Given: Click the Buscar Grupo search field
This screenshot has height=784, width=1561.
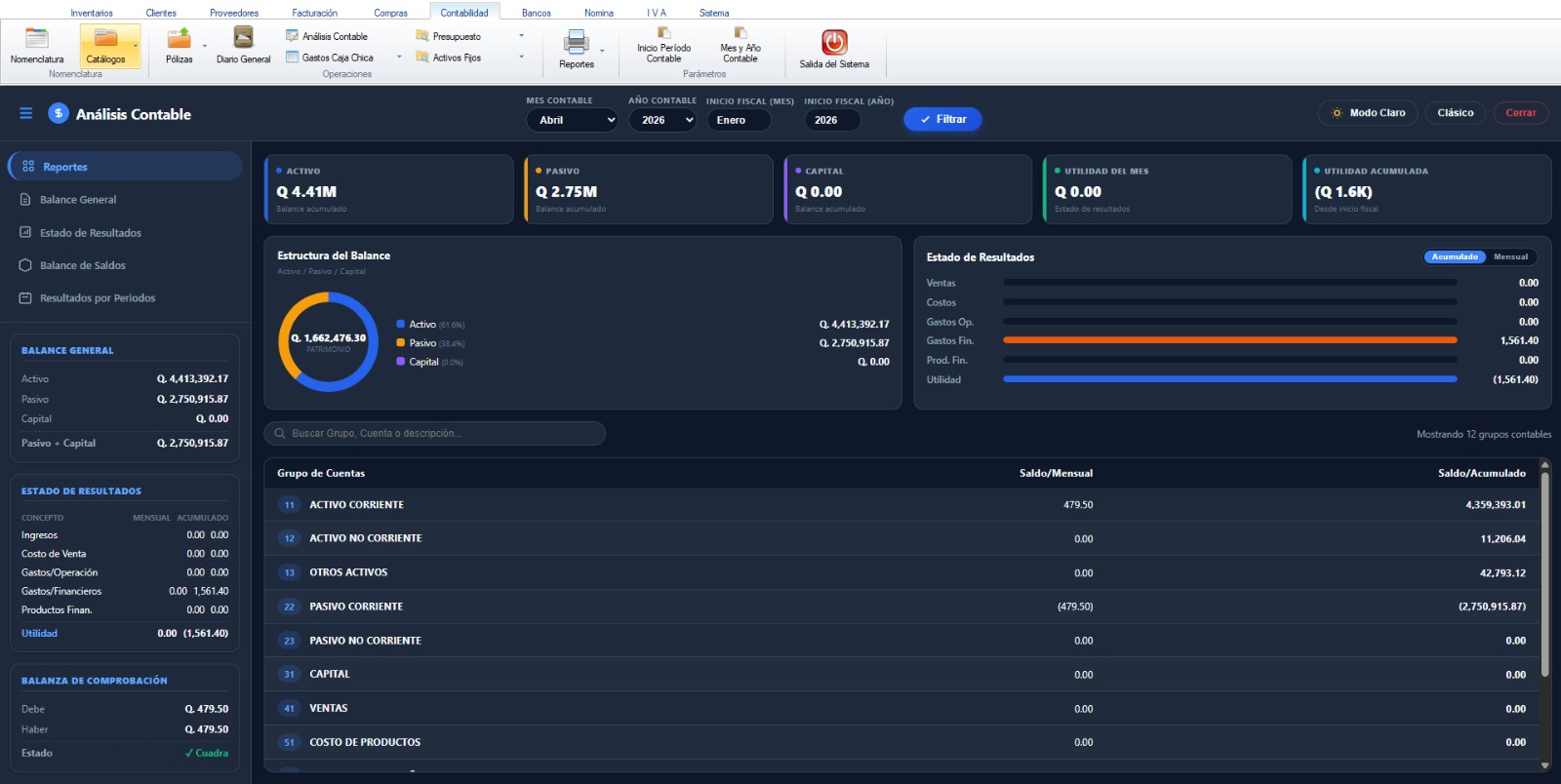Looking at the screenshot, I should tap(434, 434).
